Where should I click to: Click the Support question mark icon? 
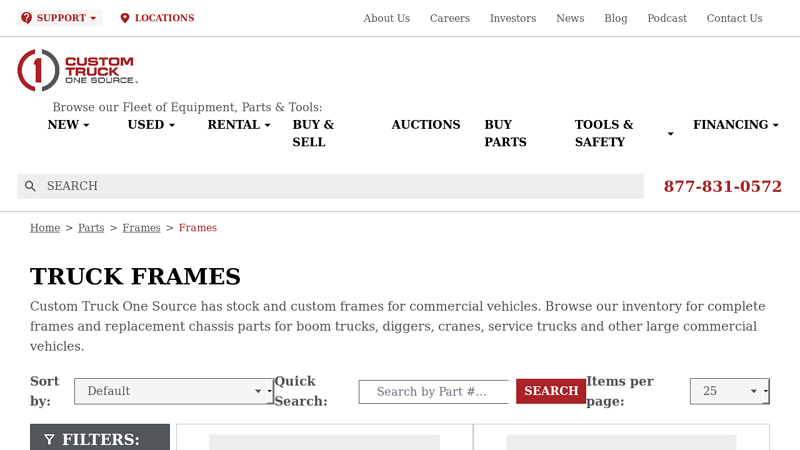click(x=27, y=18)
